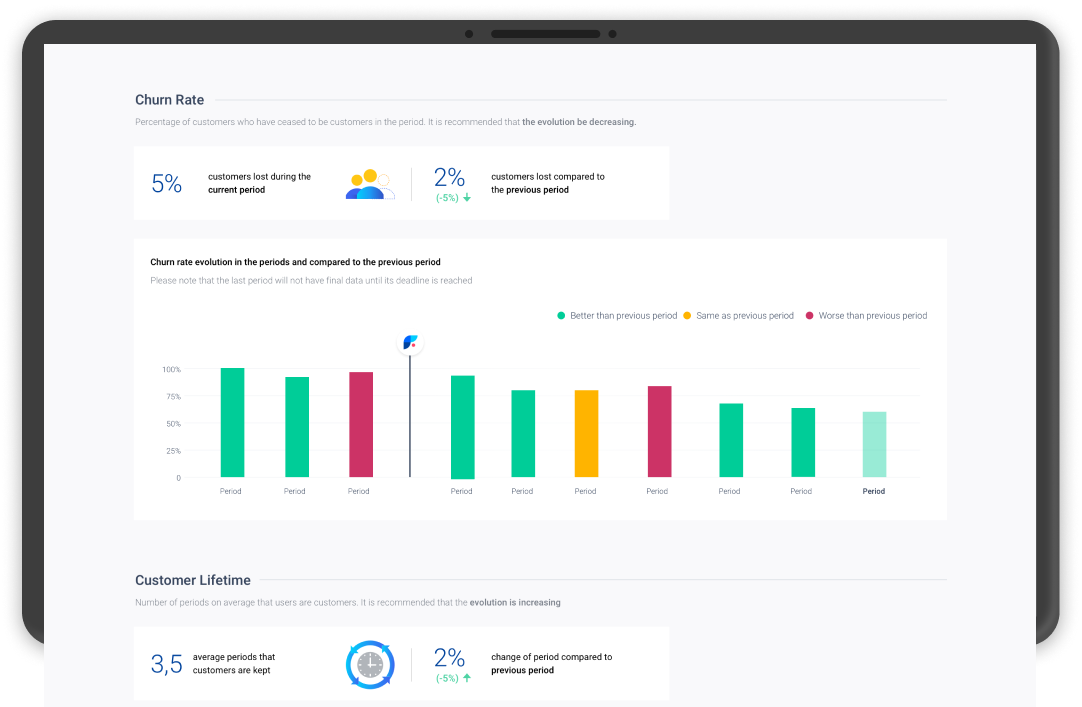Select the red bar left of the marker line
Image resolution: width=1082 pixels, height=707 pixels.
pyautogui.click(x=360, y=424)
